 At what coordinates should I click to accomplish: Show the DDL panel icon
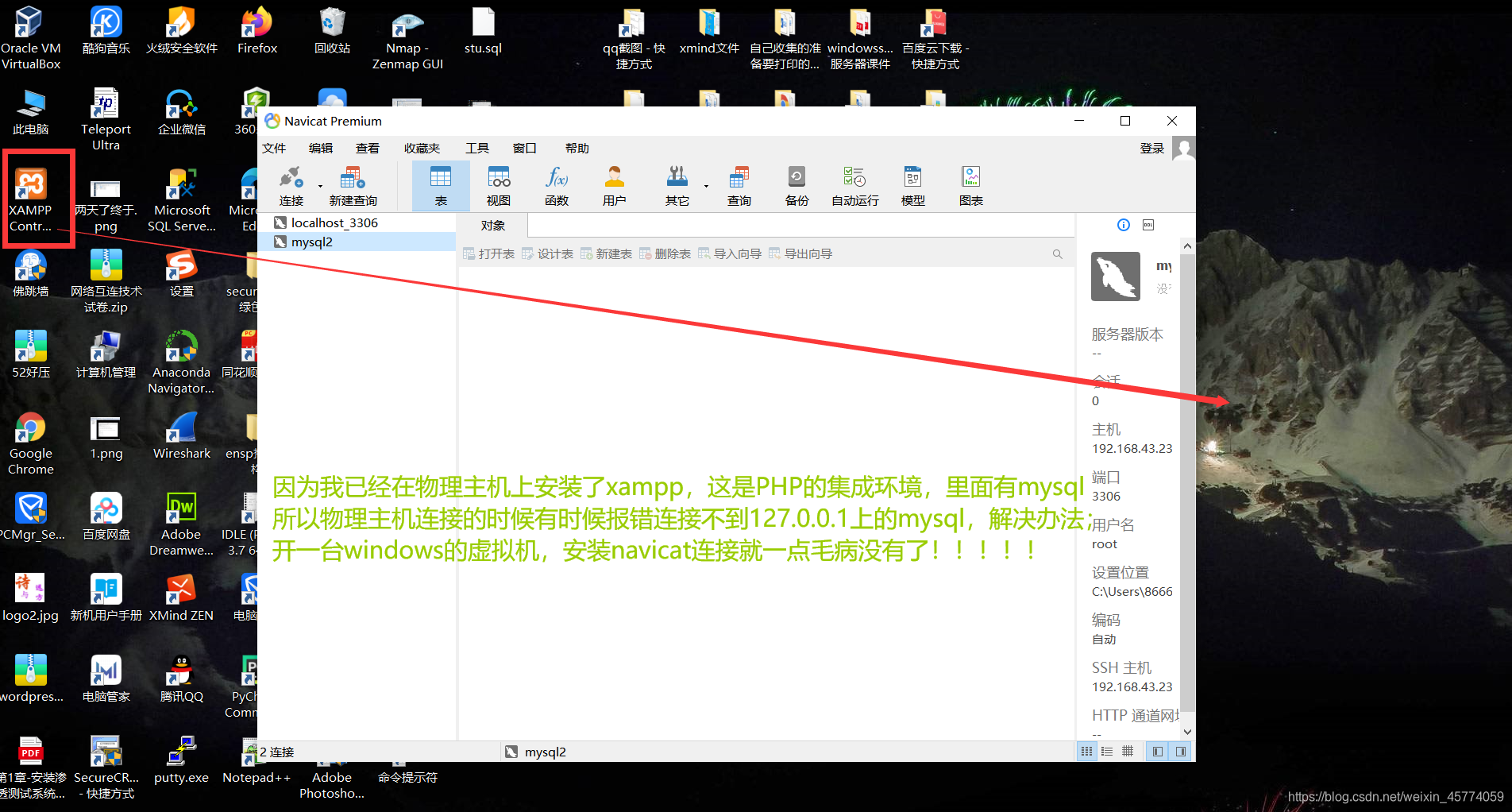(x=1148, y=225)
